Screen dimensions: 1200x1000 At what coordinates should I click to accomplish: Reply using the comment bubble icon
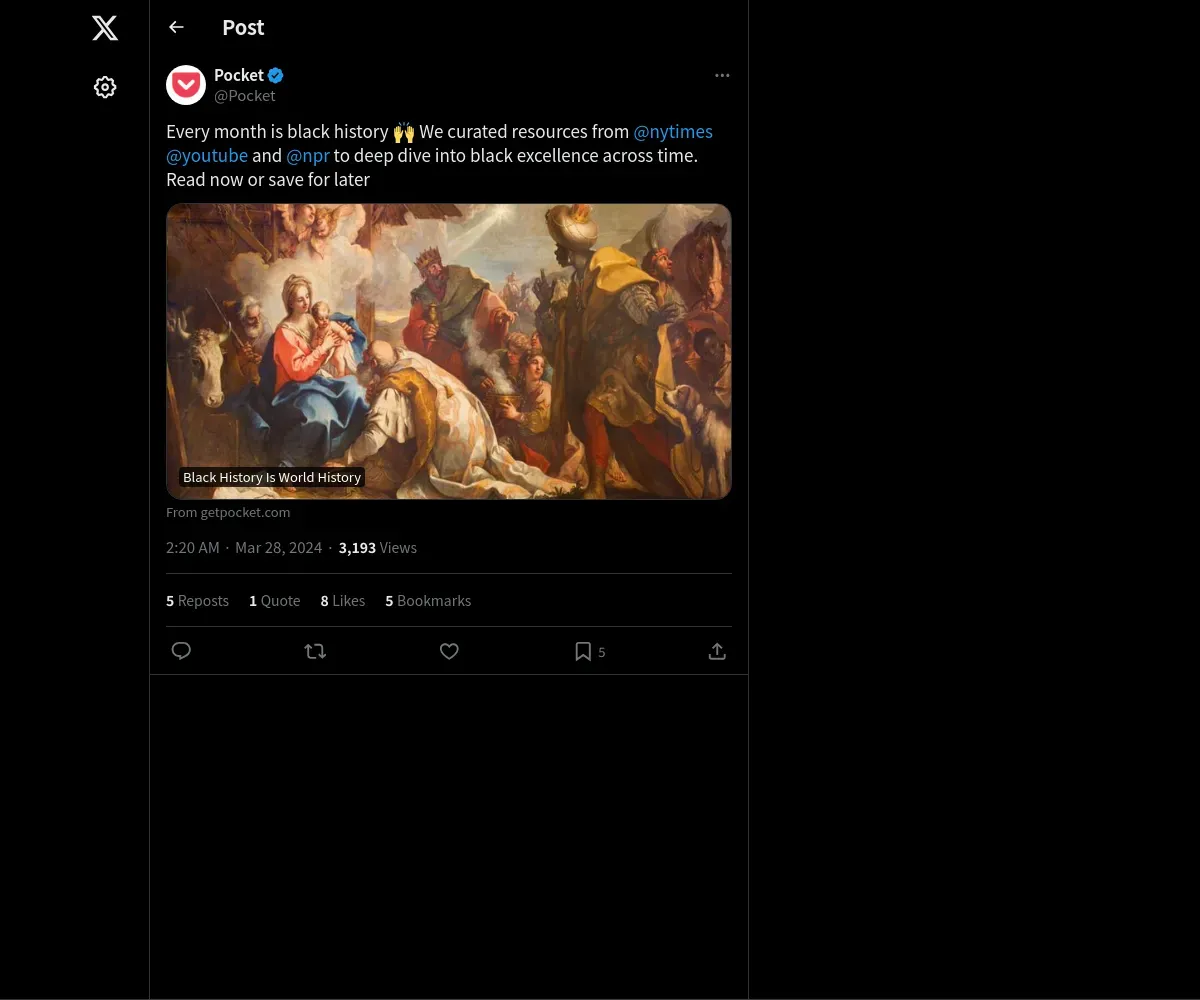pos(181,651)
